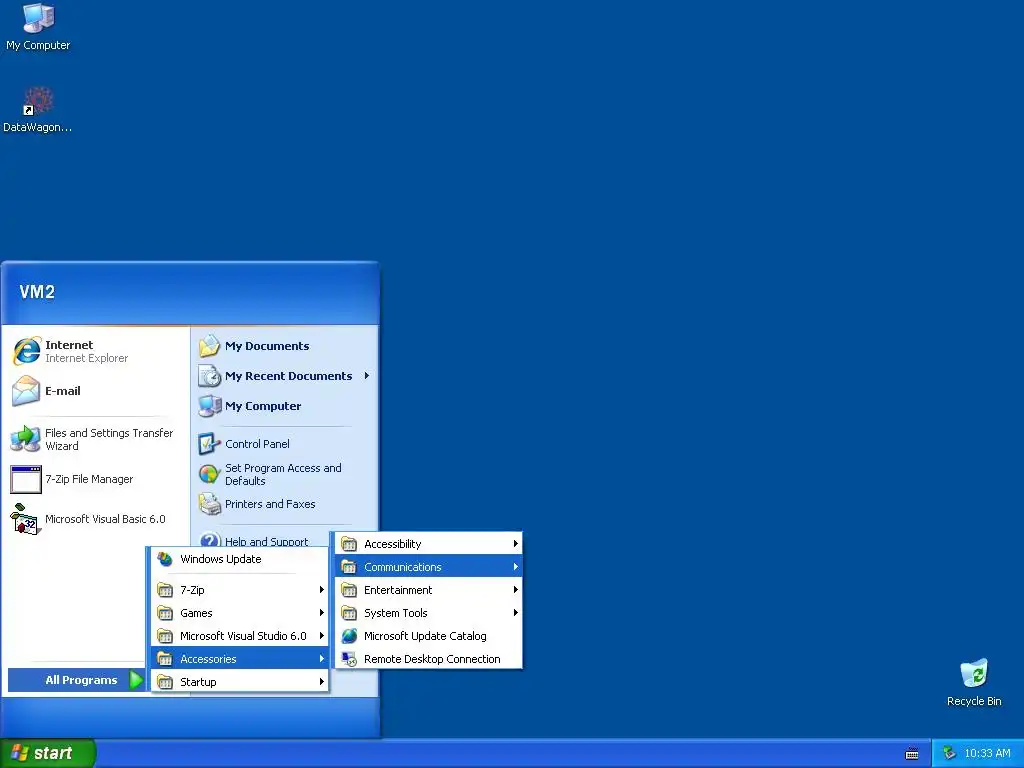
Task: Click the network tray icon beside clock
Action: coord(949,753)
